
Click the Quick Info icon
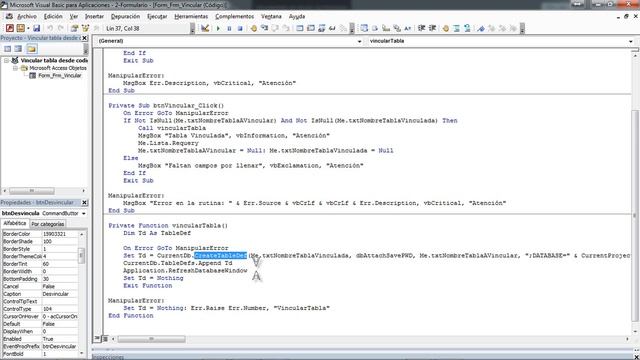click(x=386, y=28)
